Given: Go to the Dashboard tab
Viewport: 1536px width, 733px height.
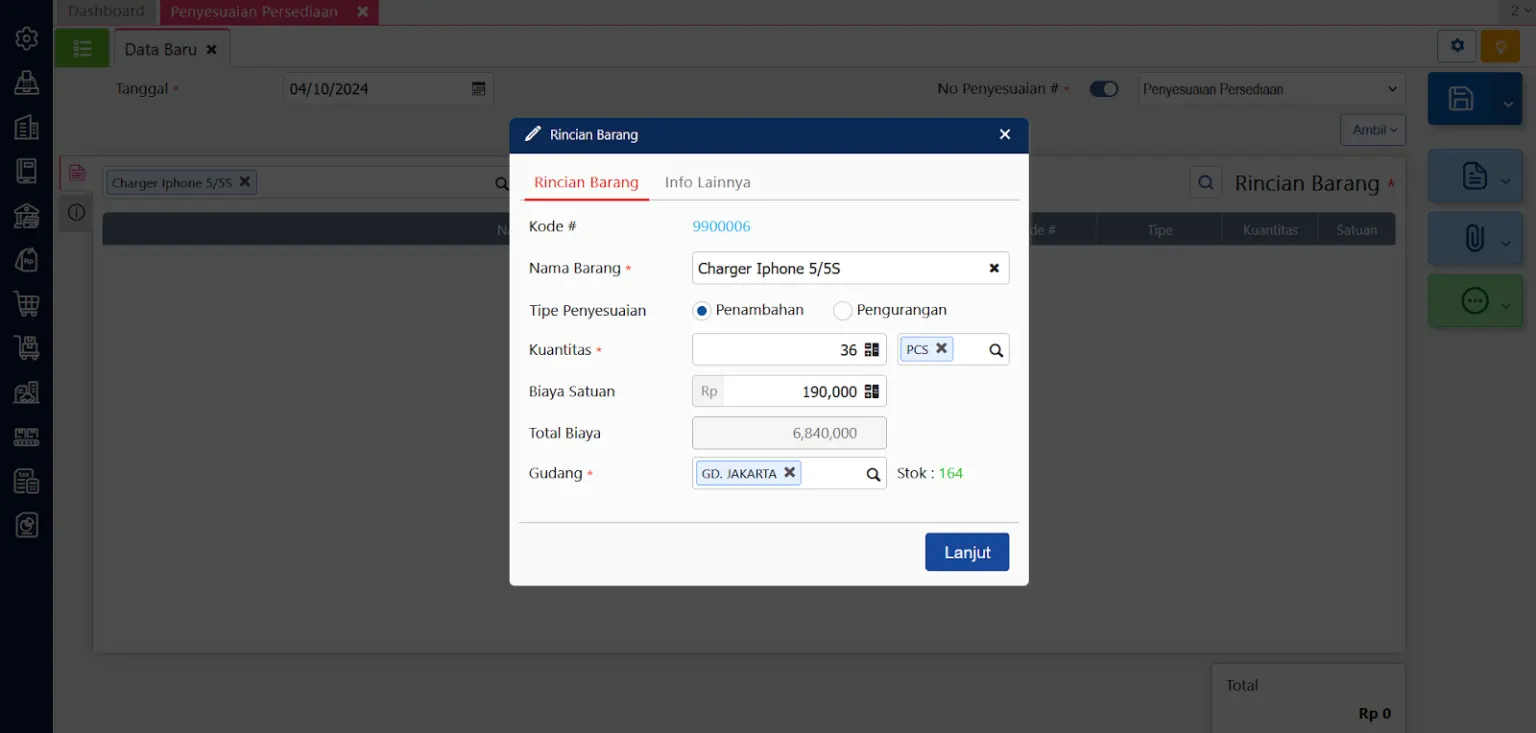Looking at the screenshot, I should click(106, 12).
